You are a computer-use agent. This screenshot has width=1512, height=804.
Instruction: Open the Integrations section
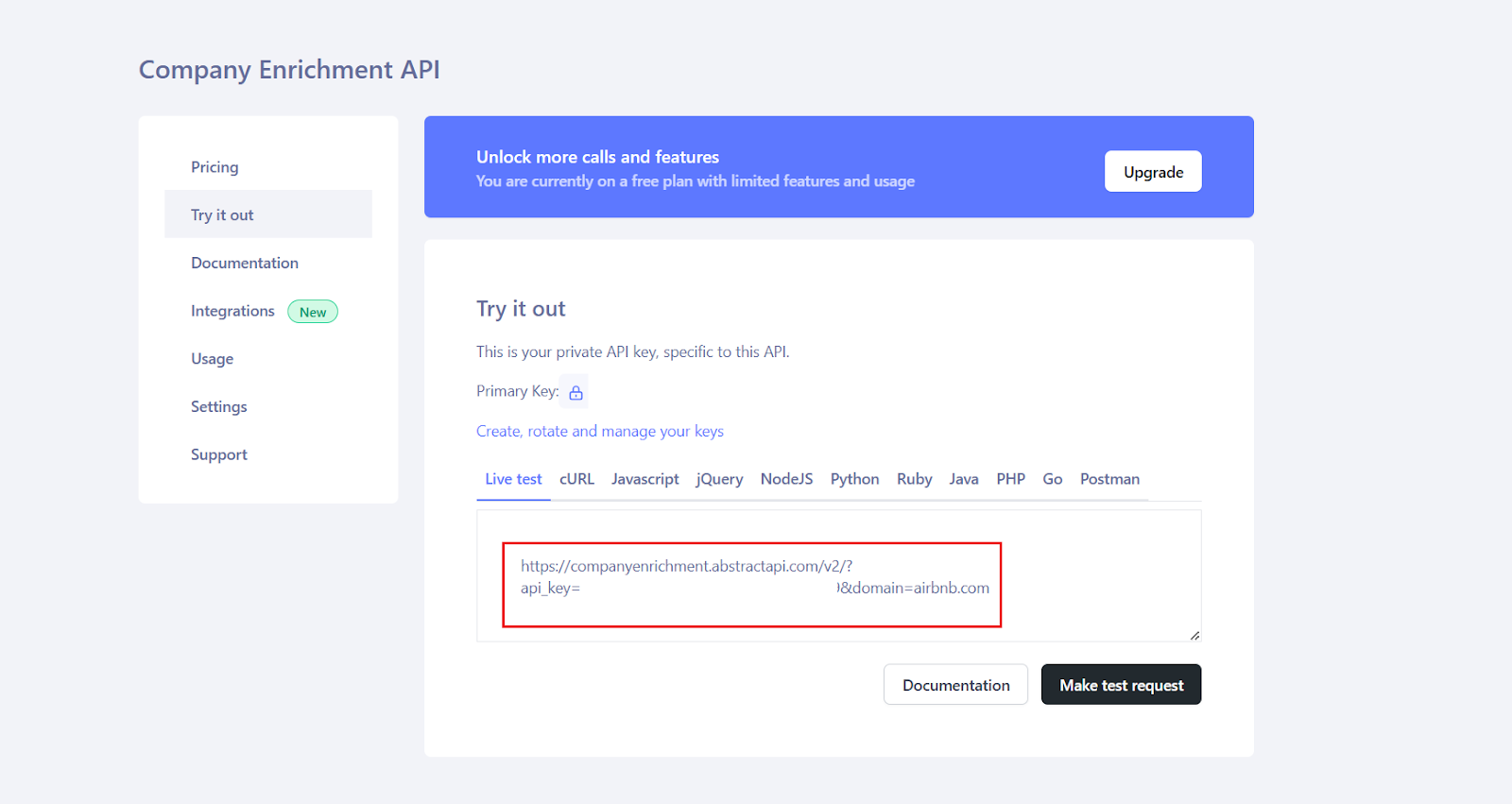coord(232,310)
